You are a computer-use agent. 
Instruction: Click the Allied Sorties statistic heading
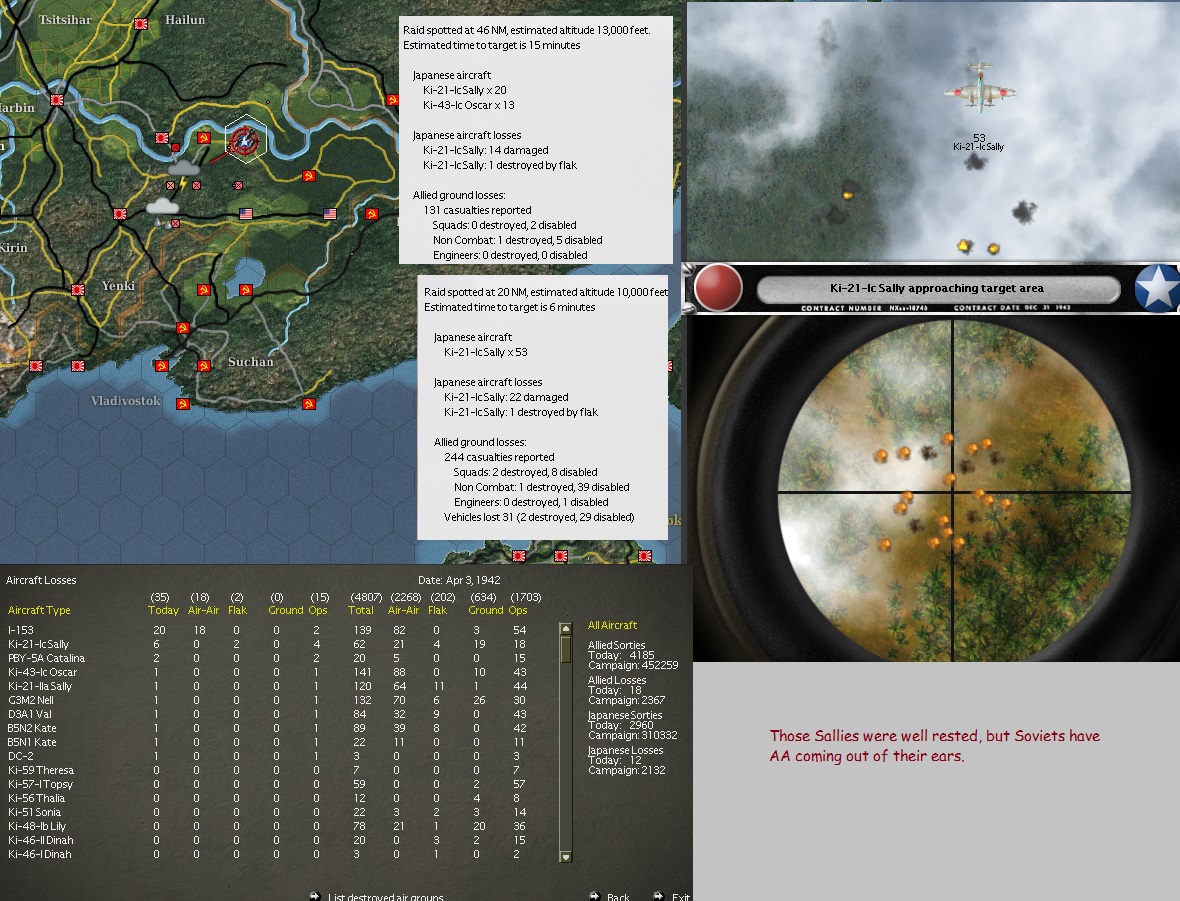(616, 645)
